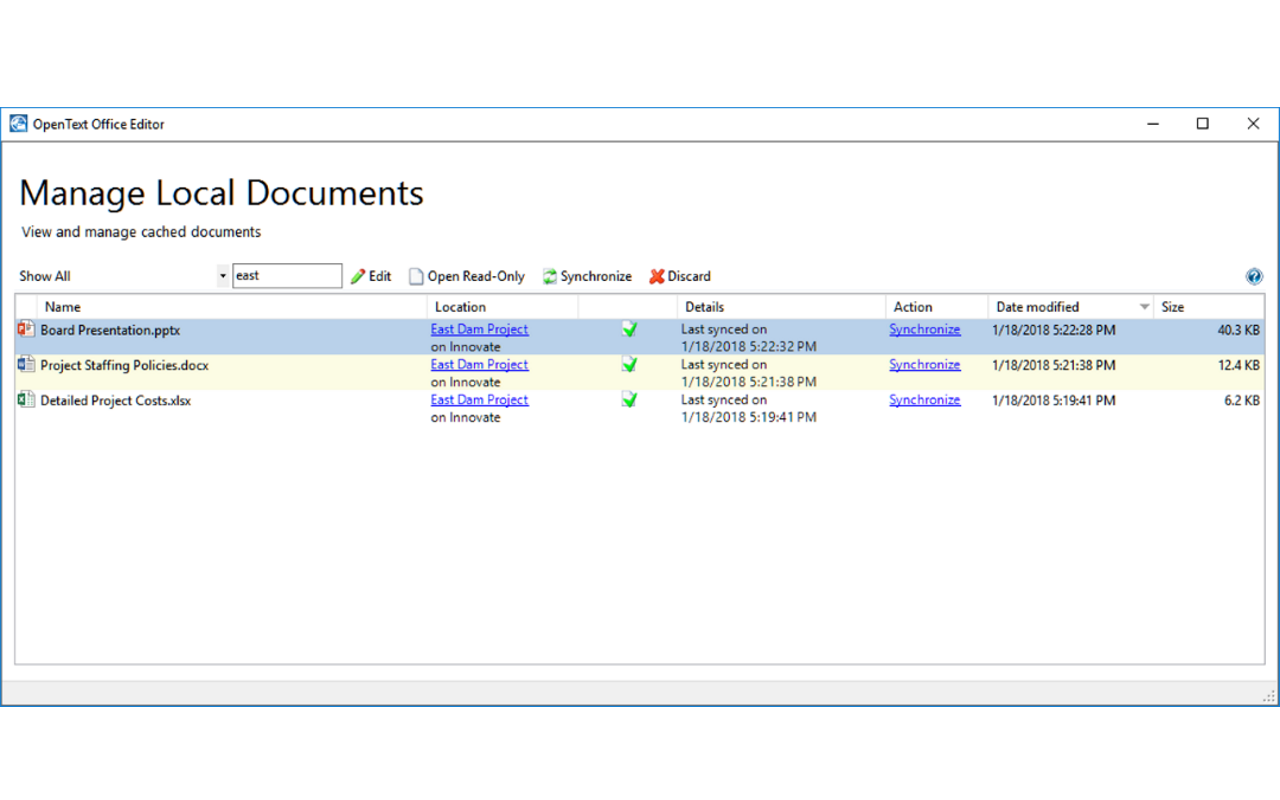Open the East Dam Project link for Board Presentation
The height and width of the screenshot is (800, 1280).
pos(479,328)
